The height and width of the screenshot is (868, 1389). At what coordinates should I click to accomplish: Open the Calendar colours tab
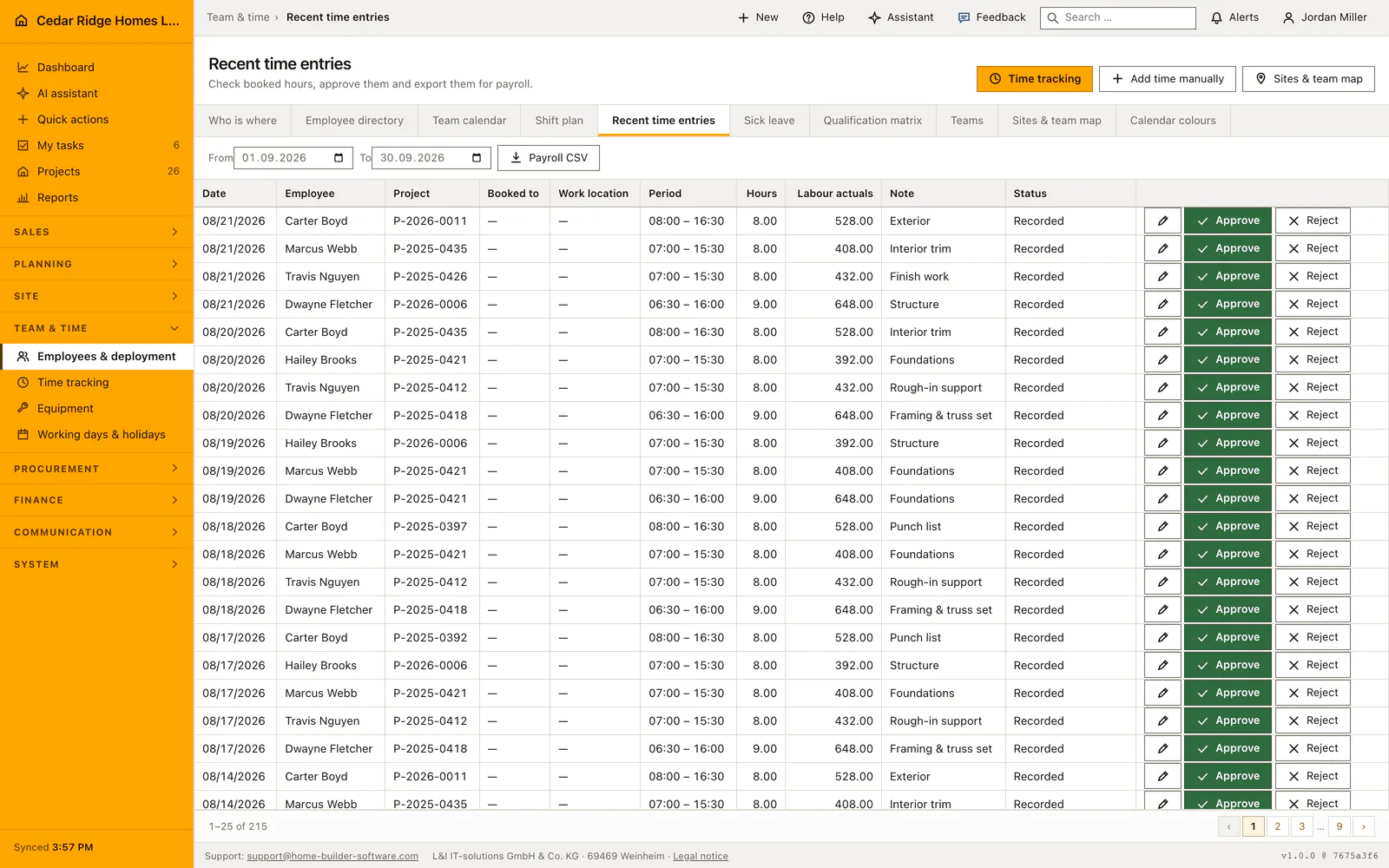pyautogui.click(x=1173, y=121)
